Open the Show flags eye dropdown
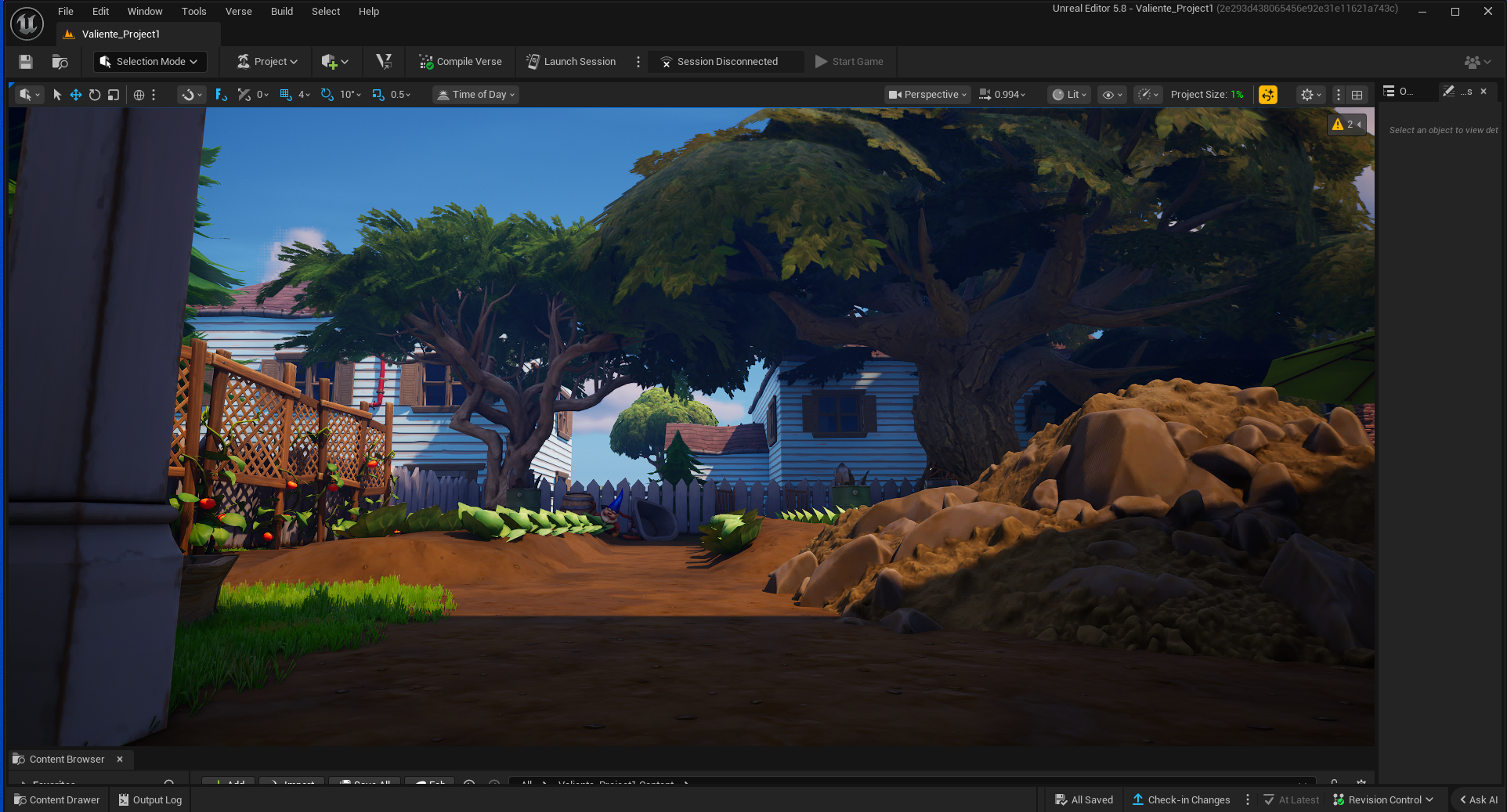 pos(1112,95)
